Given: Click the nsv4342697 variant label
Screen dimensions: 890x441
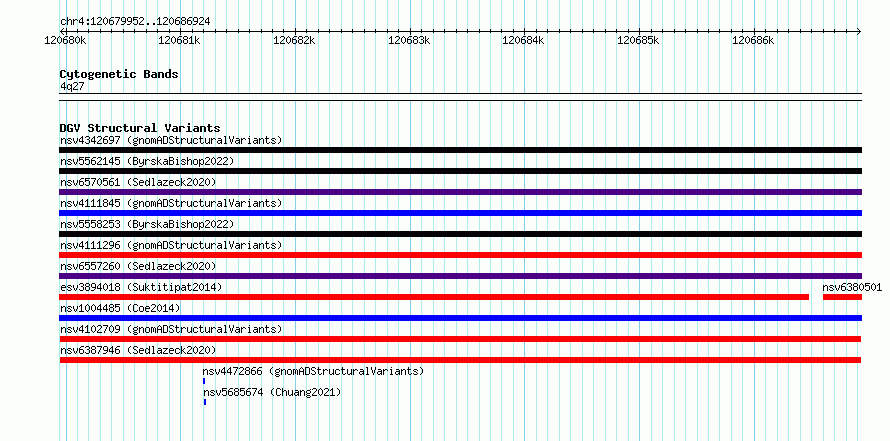Looking at the screenshot, I should (171, 140).
